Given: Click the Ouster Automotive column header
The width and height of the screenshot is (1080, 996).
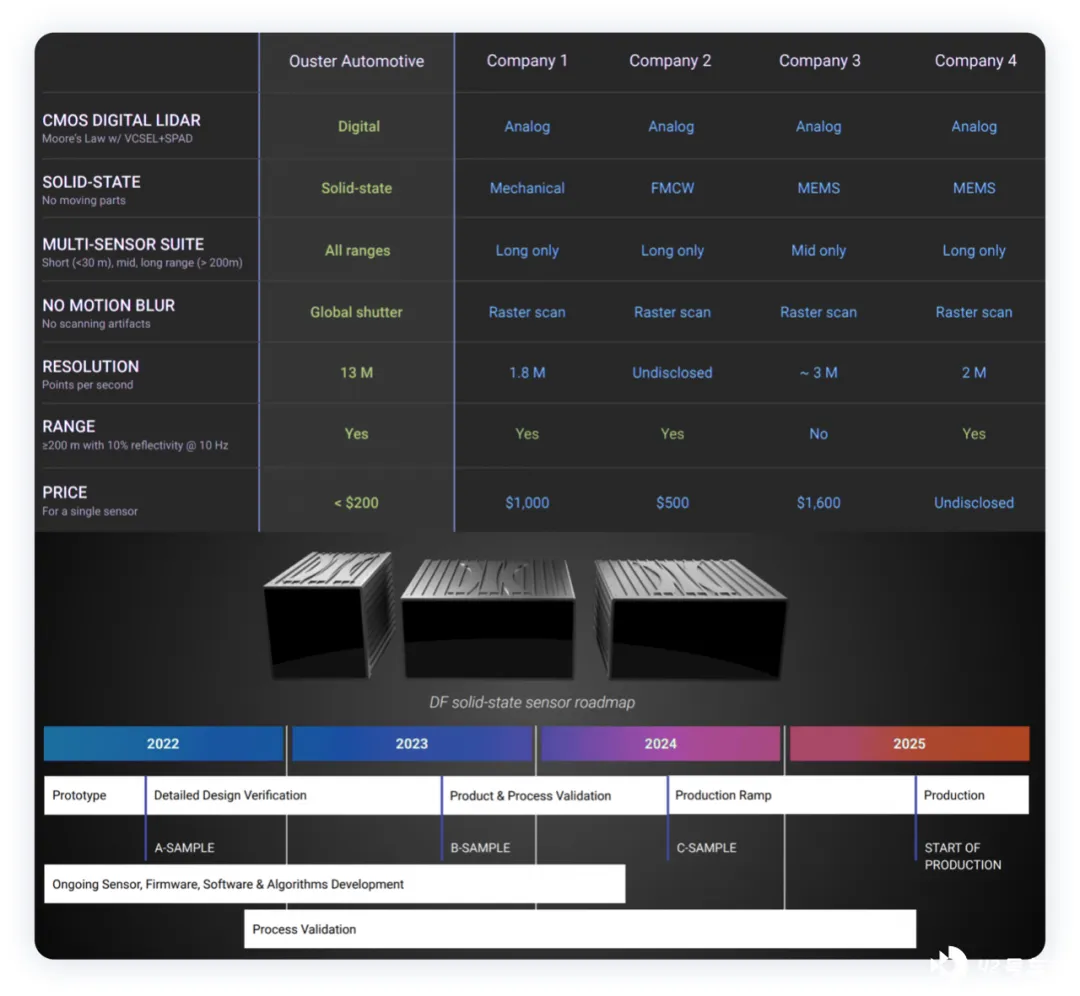Looking at the screenshot, I should coord(356,61).
